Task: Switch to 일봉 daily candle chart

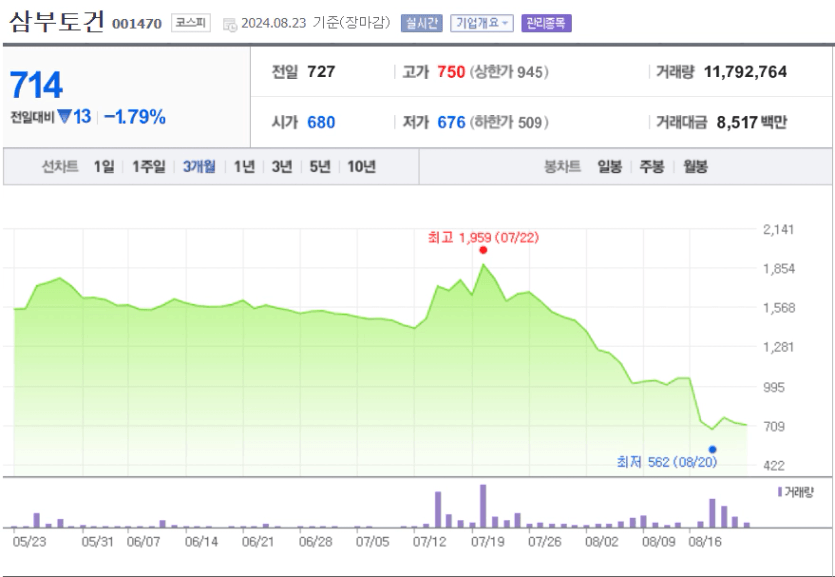Action: pos(609,167)
